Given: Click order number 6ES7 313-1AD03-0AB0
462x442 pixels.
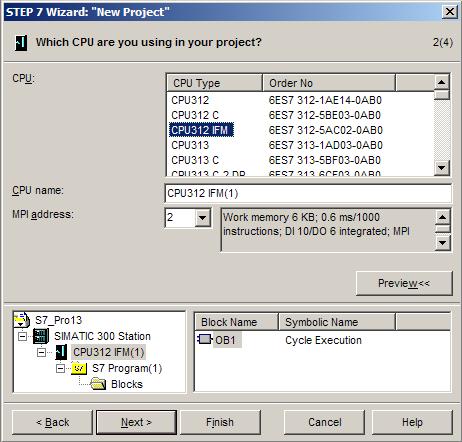Looking at the screenshot, I should pyautogui.click(x=325, y=145).
